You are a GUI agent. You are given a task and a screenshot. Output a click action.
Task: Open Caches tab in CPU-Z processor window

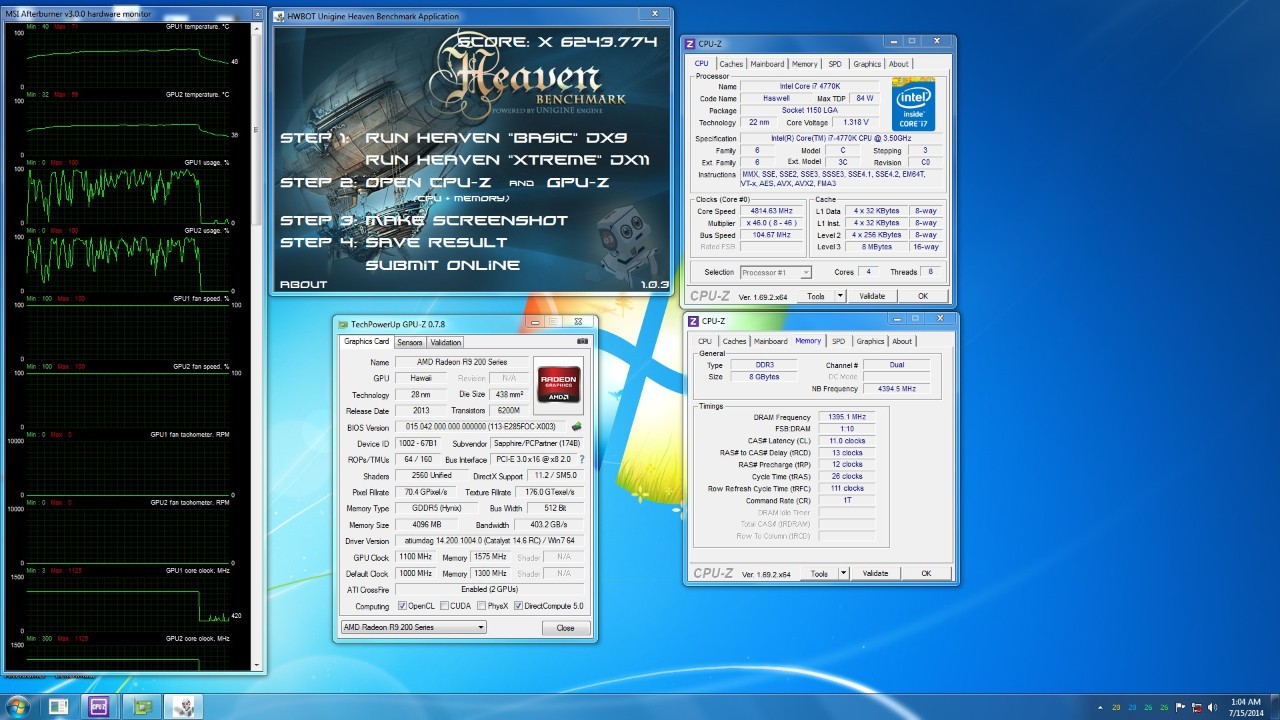[731, 64]
